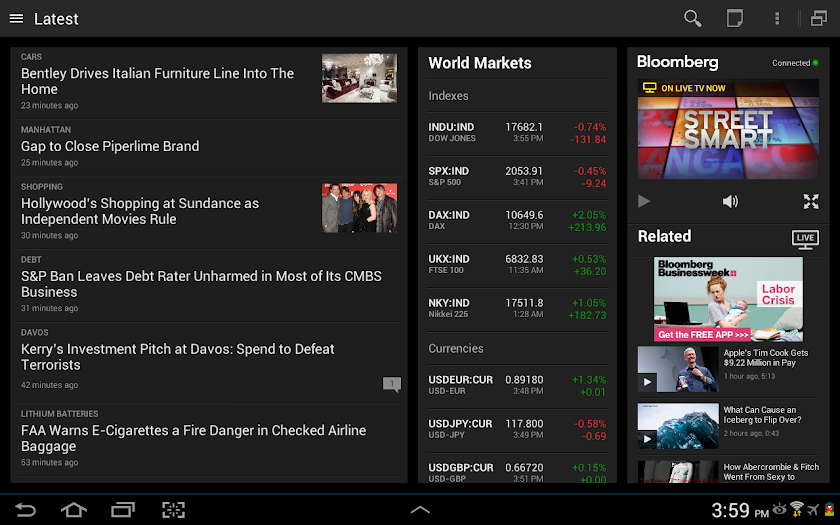Tap the airplane mode status icon
The image size is (840, 525).
coord(813,509)
